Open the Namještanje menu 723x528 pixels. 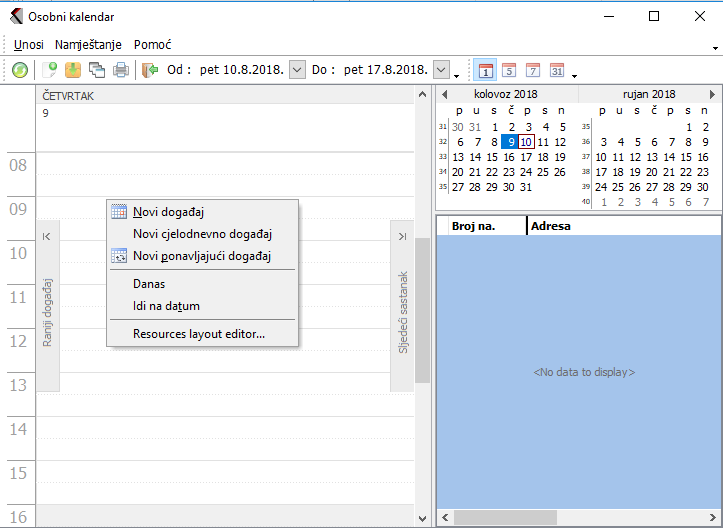(88, 45)
